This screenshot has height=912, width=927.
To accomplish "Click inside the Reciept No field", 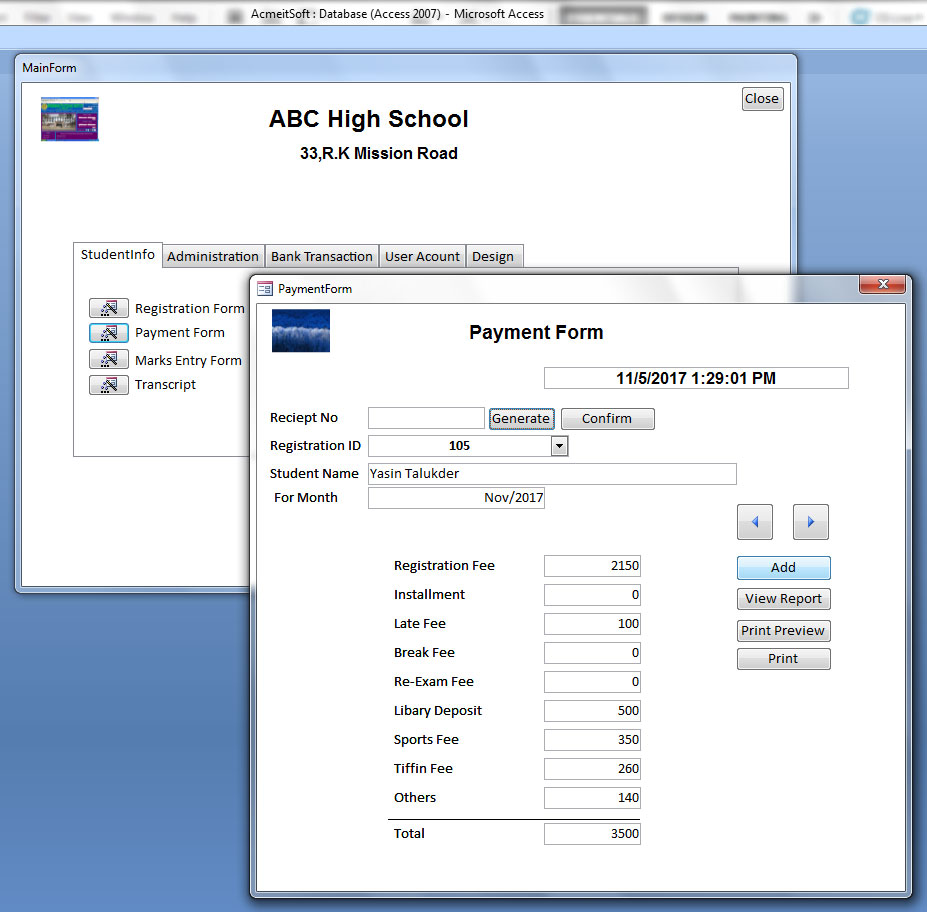I will pyautogui.click(x=426, y=417).
